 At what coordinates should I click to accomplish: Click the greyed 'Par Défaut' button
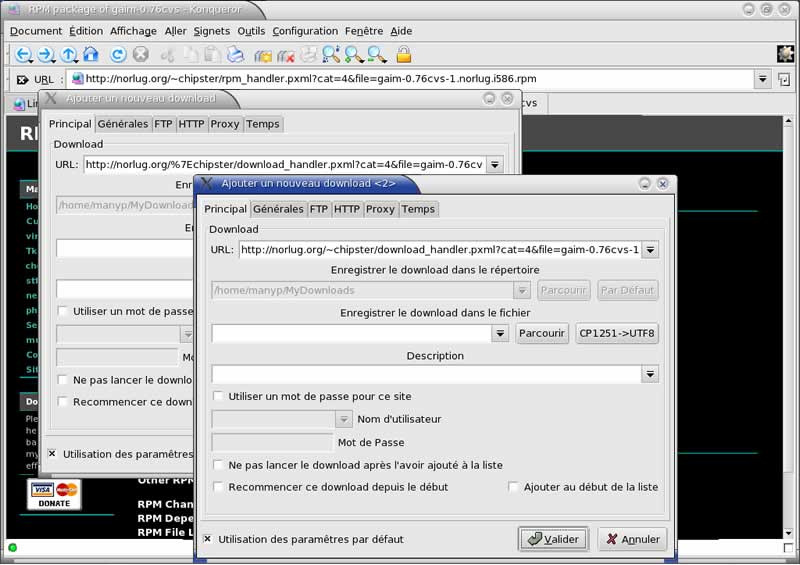pyautogui.click(x=627, y=290)
